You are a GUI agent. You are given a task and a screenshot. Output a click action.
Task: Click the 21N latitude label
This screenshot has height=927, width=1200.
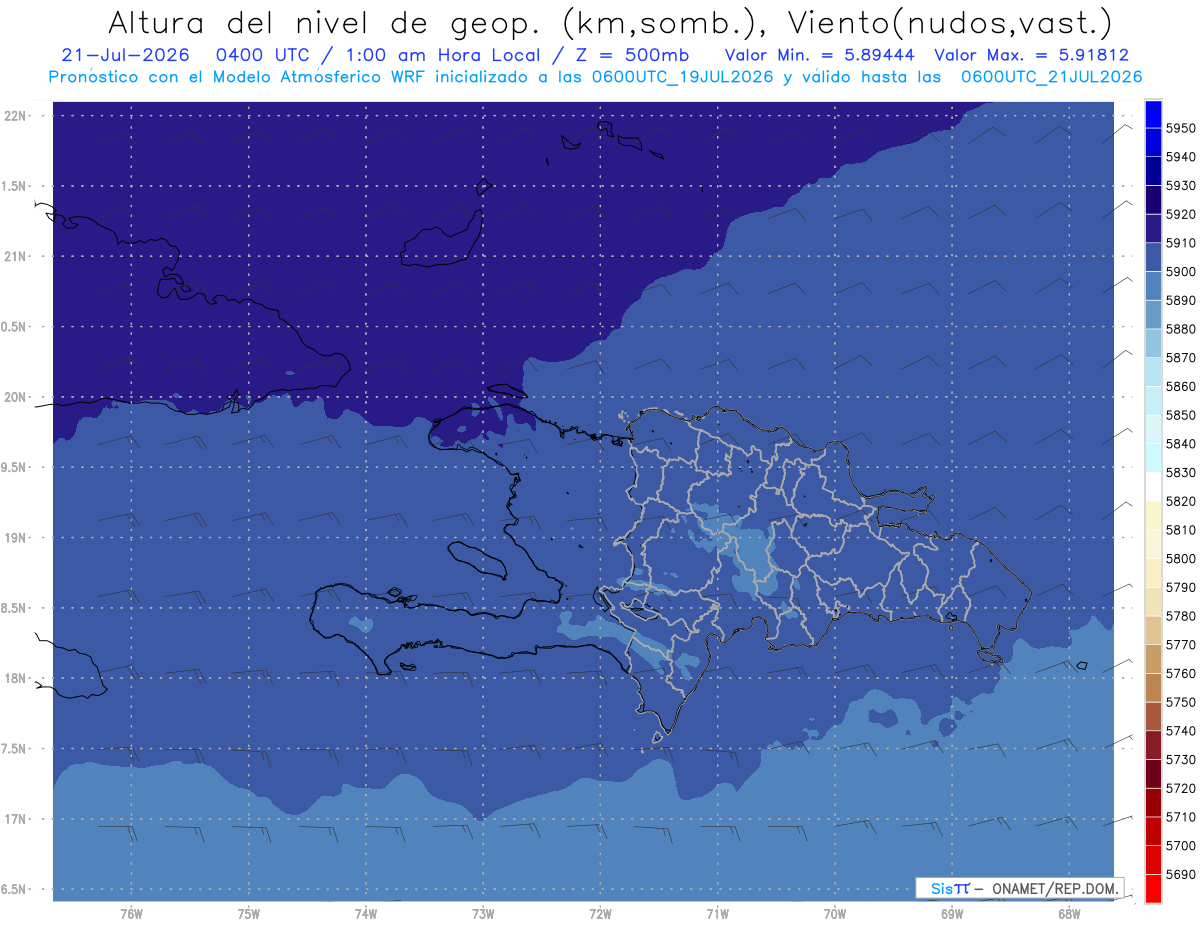coord(16,256)
